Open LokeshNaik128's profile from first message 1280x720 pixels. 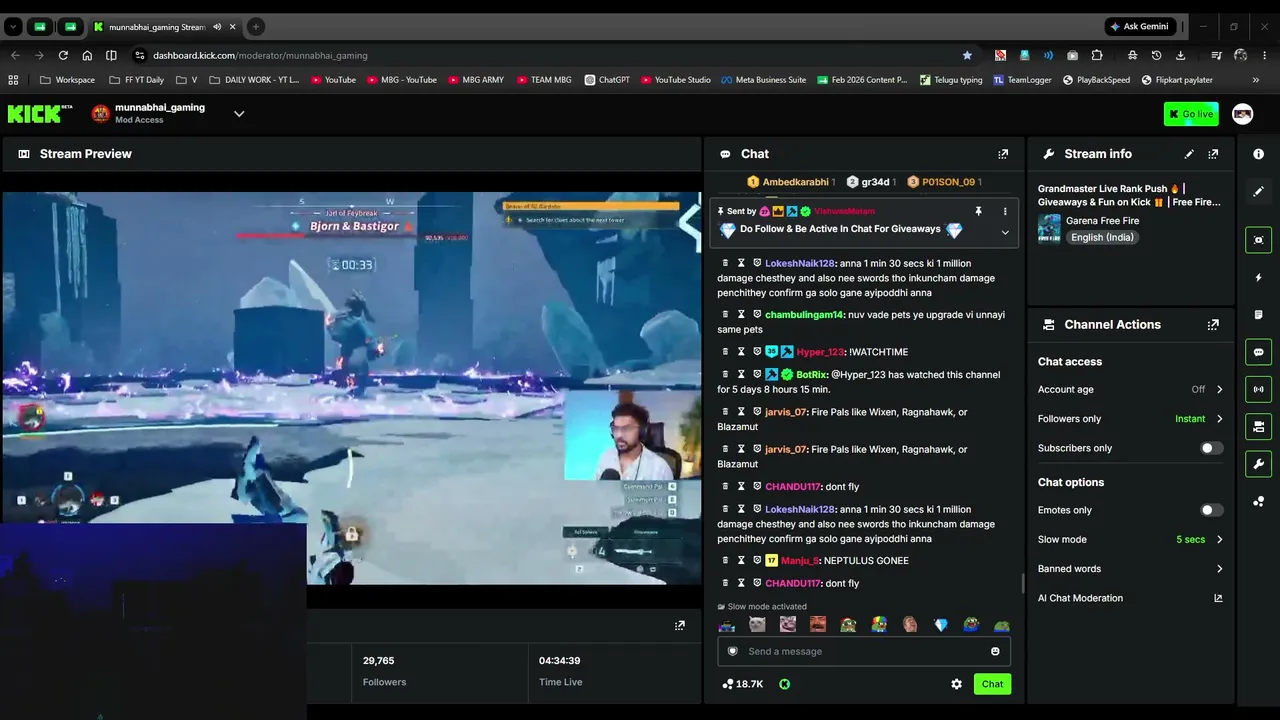[x=800, y=264]
